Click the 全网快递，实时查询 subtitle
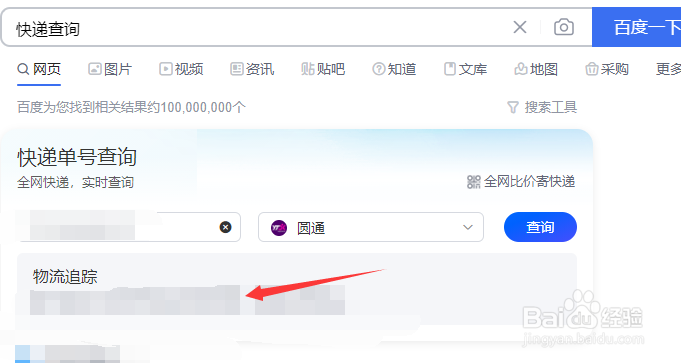This screenshot has height=363, width=681. 76,182
